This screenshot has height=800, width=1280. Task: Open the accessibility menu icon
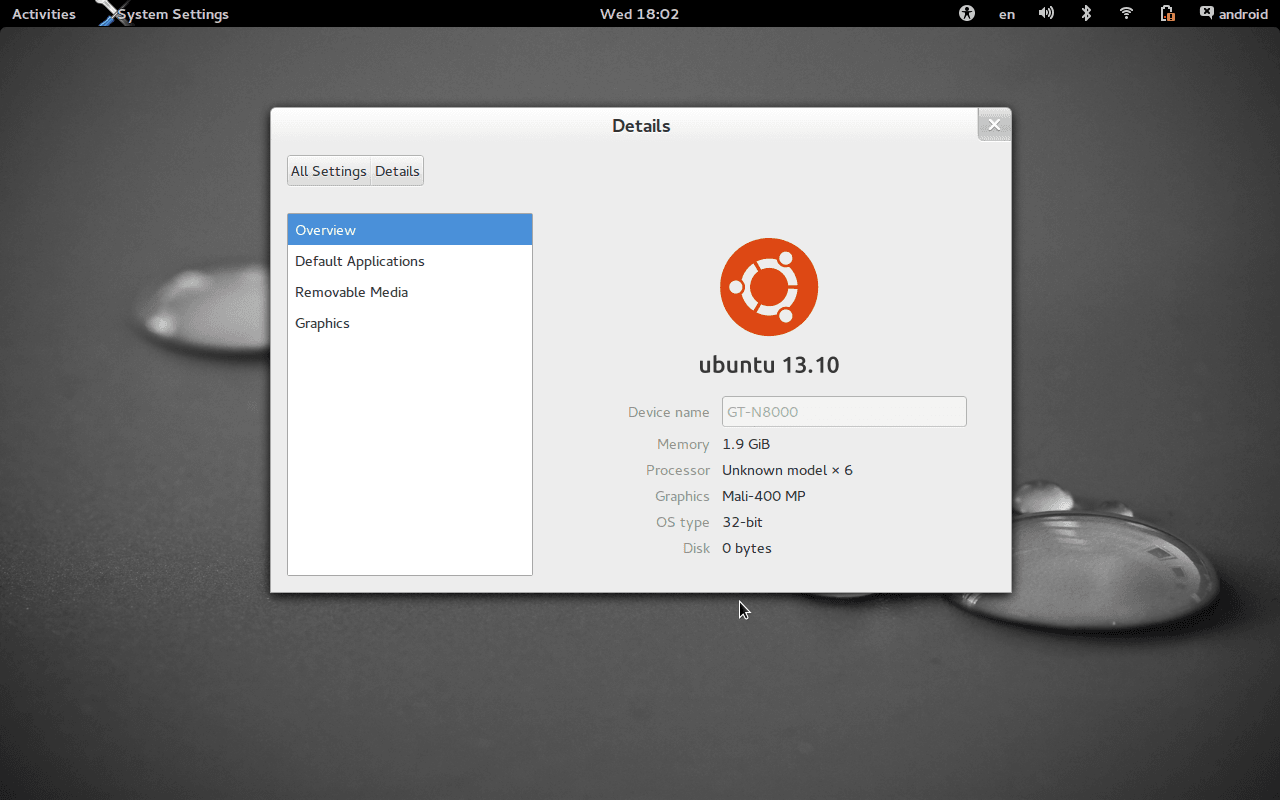pyautogui.click(x=967, y=13)
